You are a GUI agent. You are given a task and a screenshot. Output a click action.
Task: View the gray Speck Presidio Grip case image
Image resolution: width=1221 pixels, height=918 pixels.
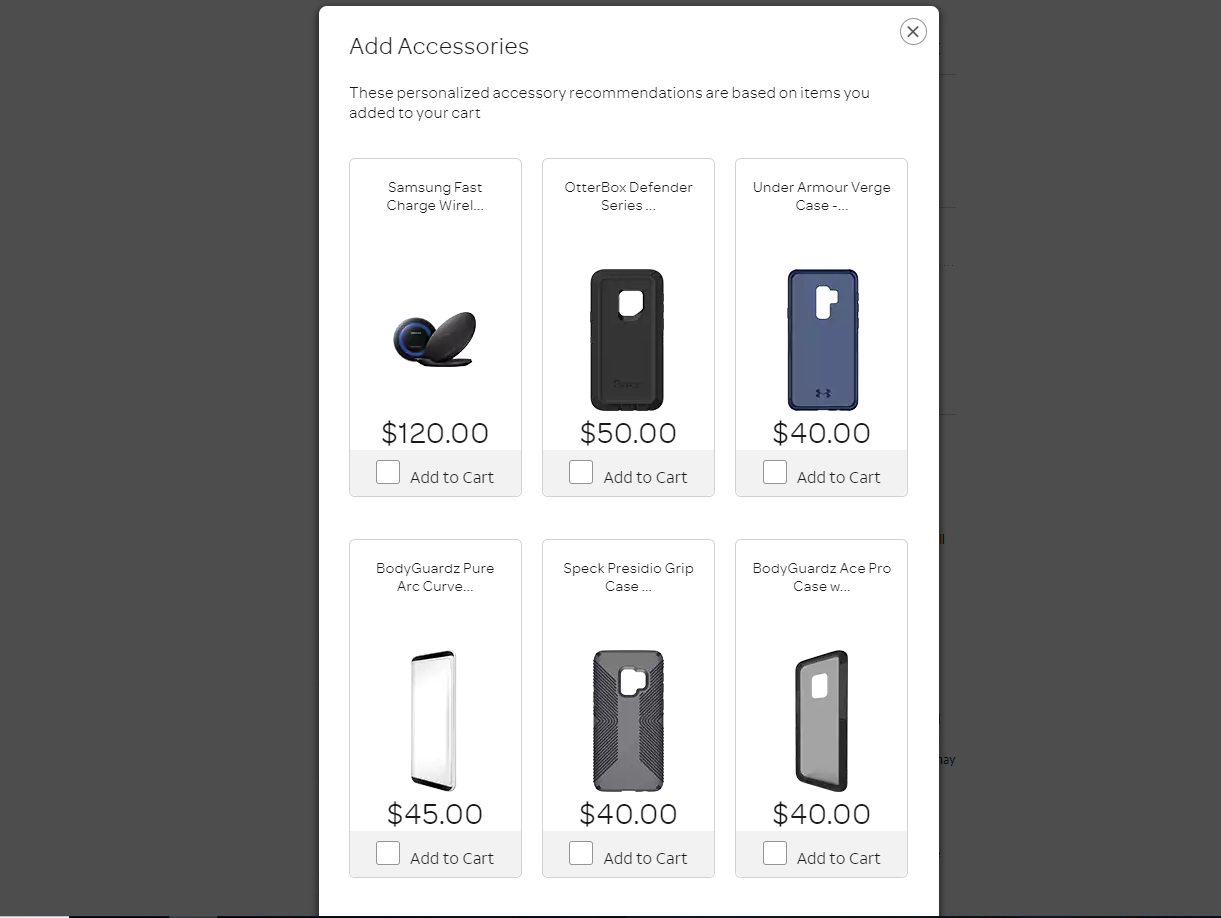[628, 721]
